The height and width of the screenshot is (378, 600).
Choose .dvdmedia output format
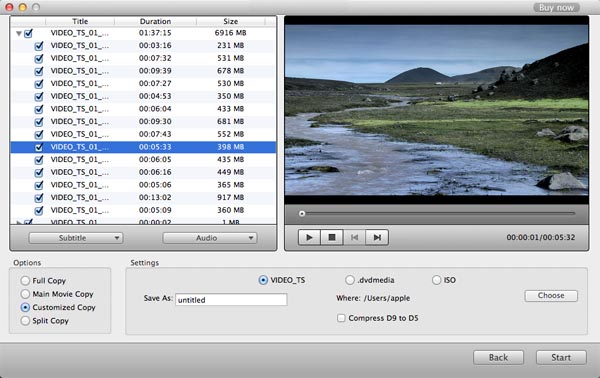pos(350,280)
